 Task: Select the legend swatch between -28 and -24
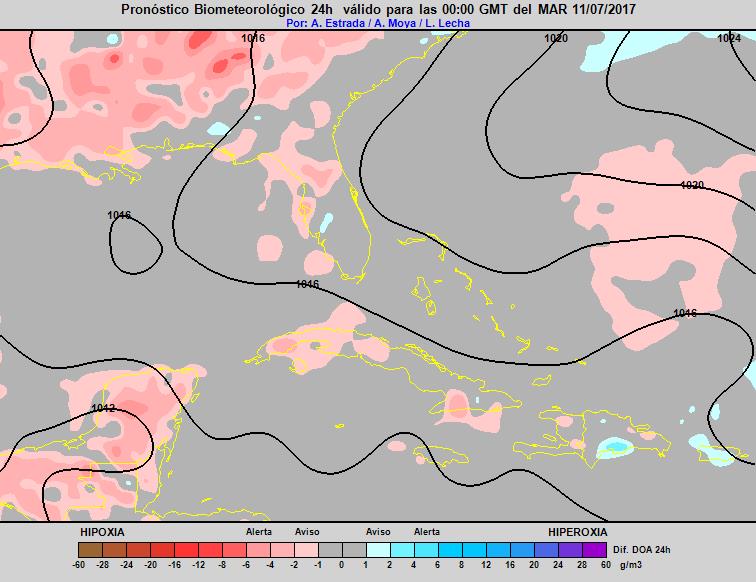click(114, 550)
